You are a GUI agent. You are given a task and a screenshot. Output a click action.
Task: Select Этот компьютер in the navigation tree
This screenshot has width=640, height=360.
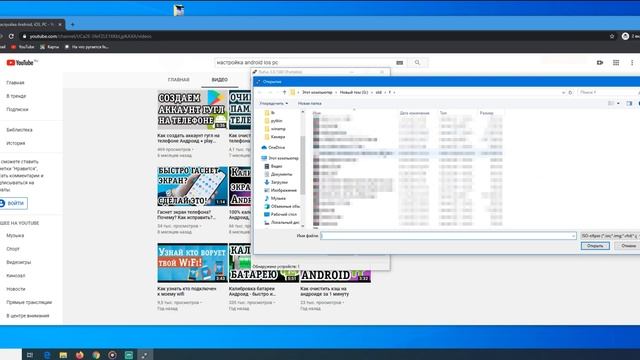coord(280,158)
